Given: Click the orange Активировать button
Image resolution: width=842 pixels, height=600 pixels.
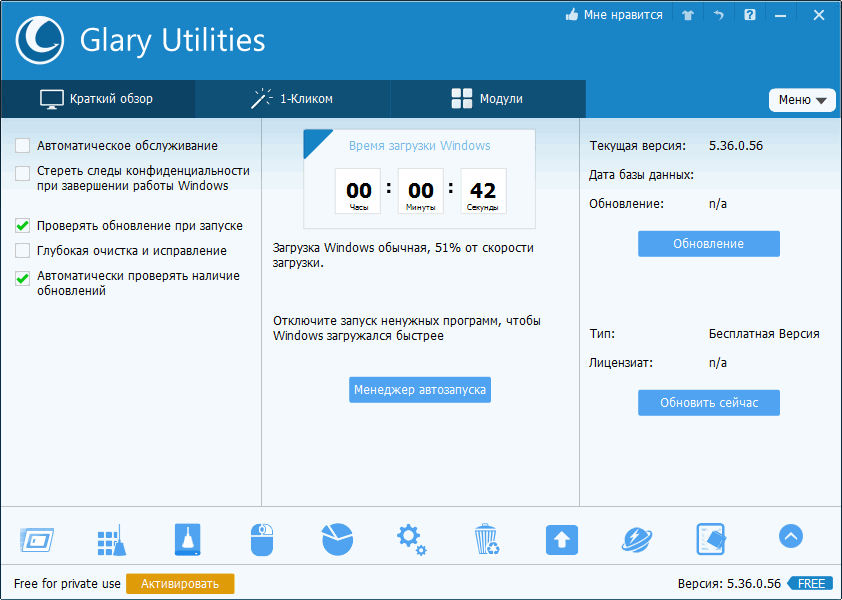Looking at the screenshot, I should coord(180,583).
